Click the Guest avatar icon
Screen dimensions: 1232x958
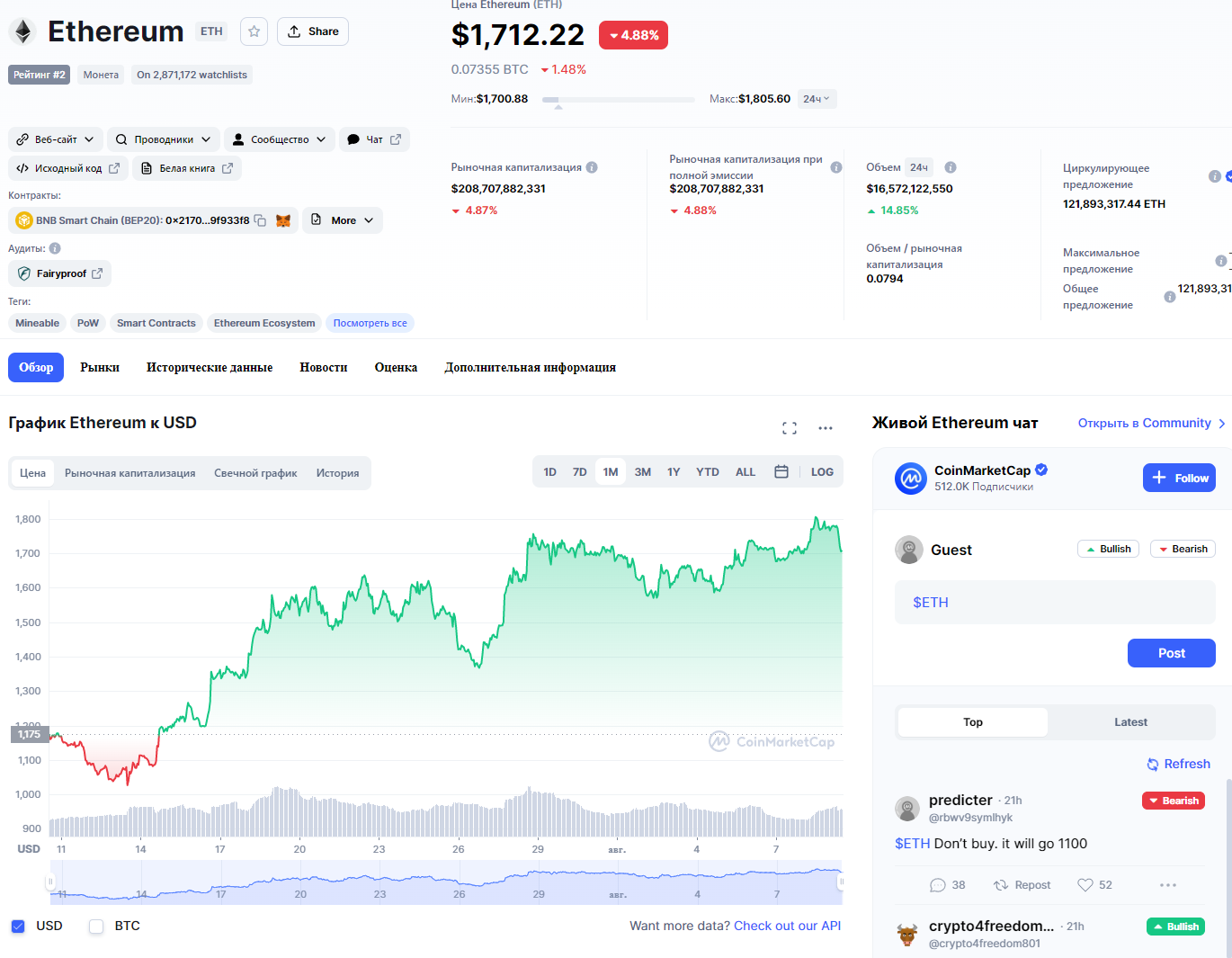tap(909, 550)
